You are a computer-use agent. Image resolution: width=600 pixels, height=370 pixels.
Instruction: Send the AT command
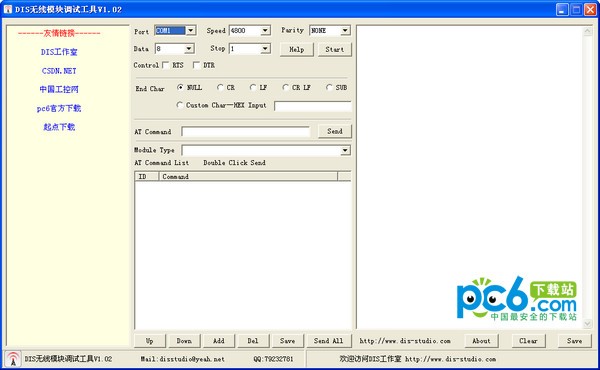(x=335, y=131)
